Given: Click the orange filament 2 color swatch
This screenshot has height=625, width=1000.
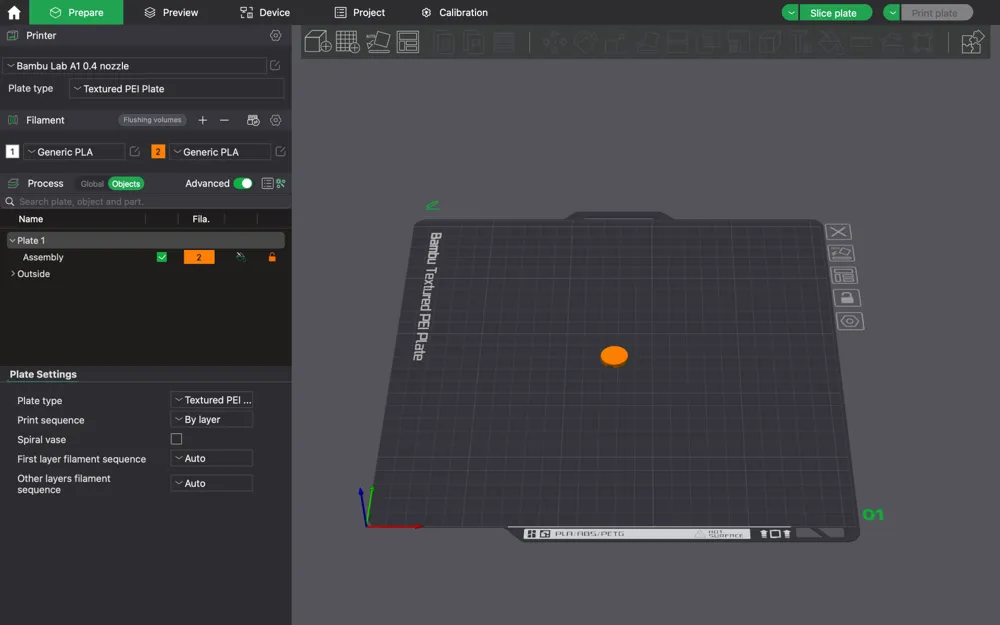Looking at the screenshot, I should click(x=158, y=152).
